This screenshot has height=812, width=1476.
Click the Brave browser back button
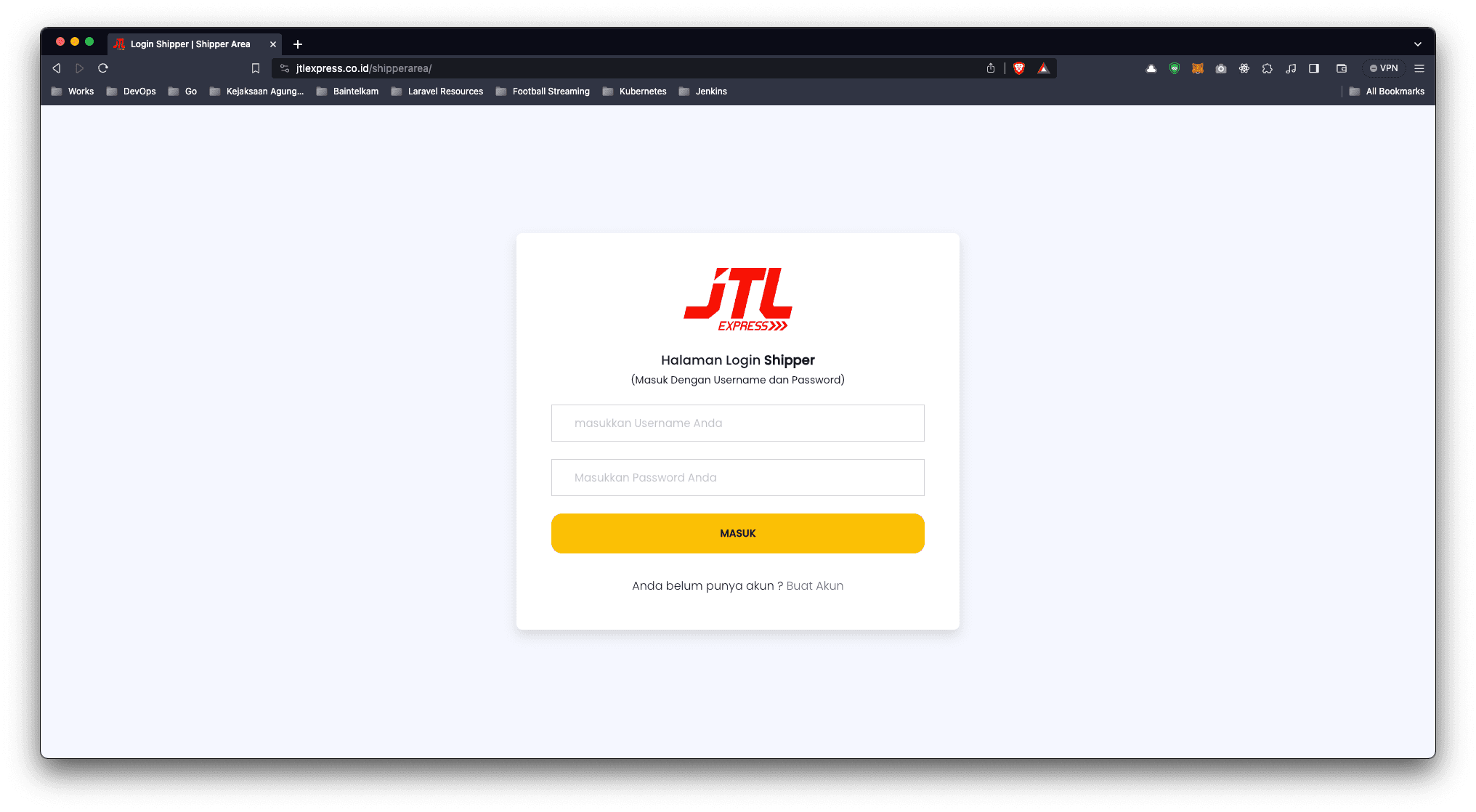(58, 68)
